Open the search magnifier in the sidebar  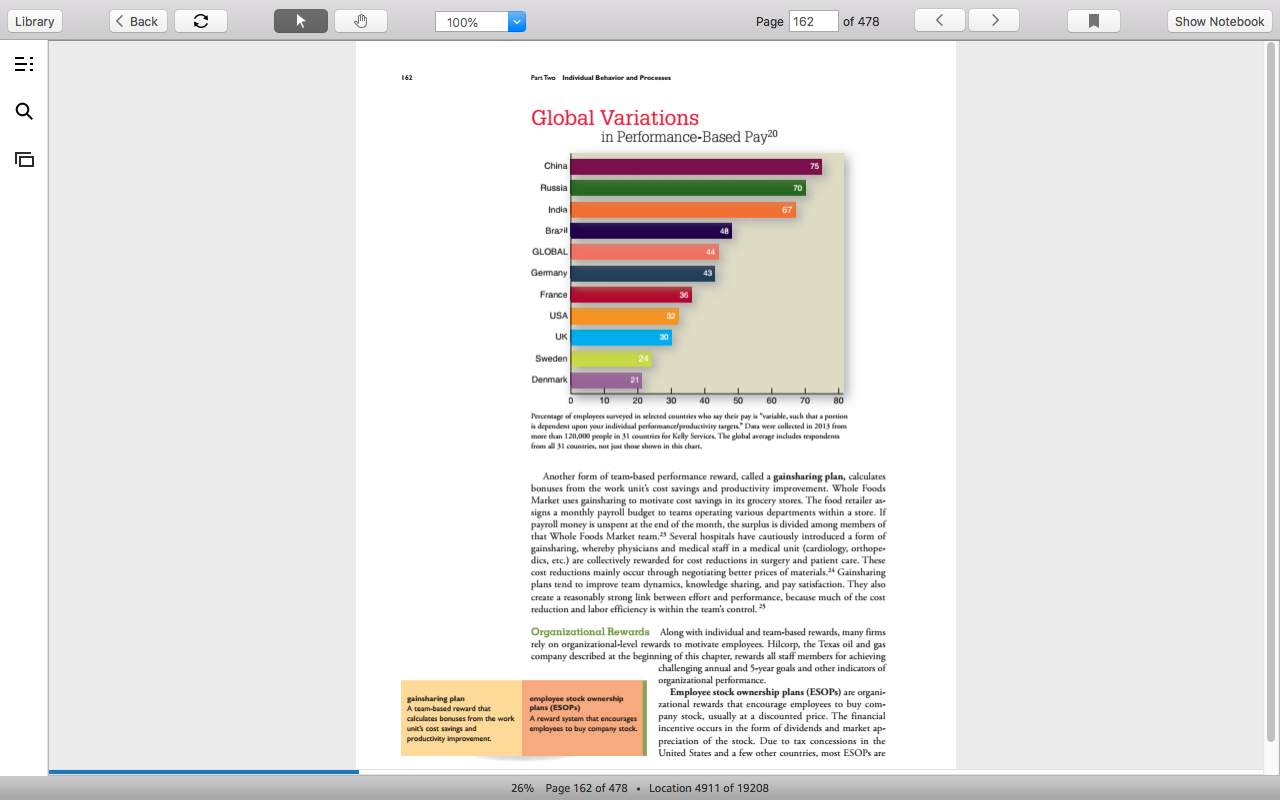pos(24,111)
